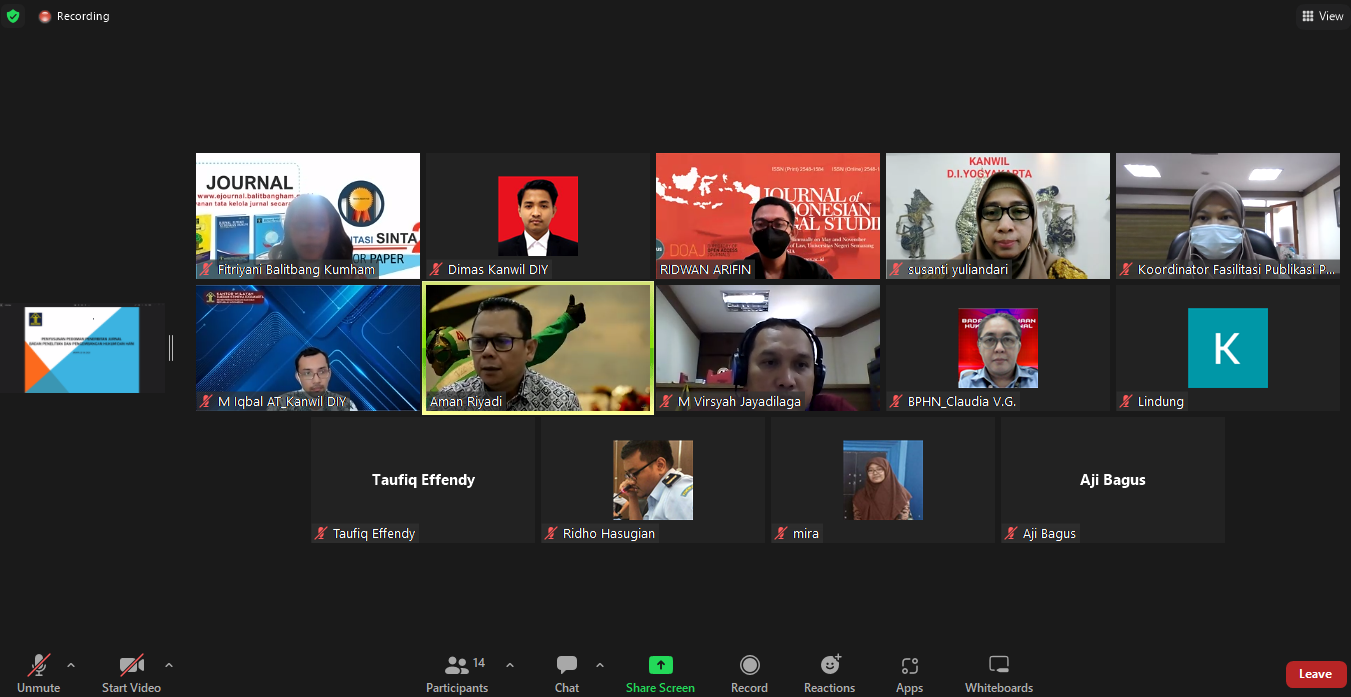Expand video options arrow beside Start Video
This screenshot has width=1351, height=697.
click(x=169, y=665)
